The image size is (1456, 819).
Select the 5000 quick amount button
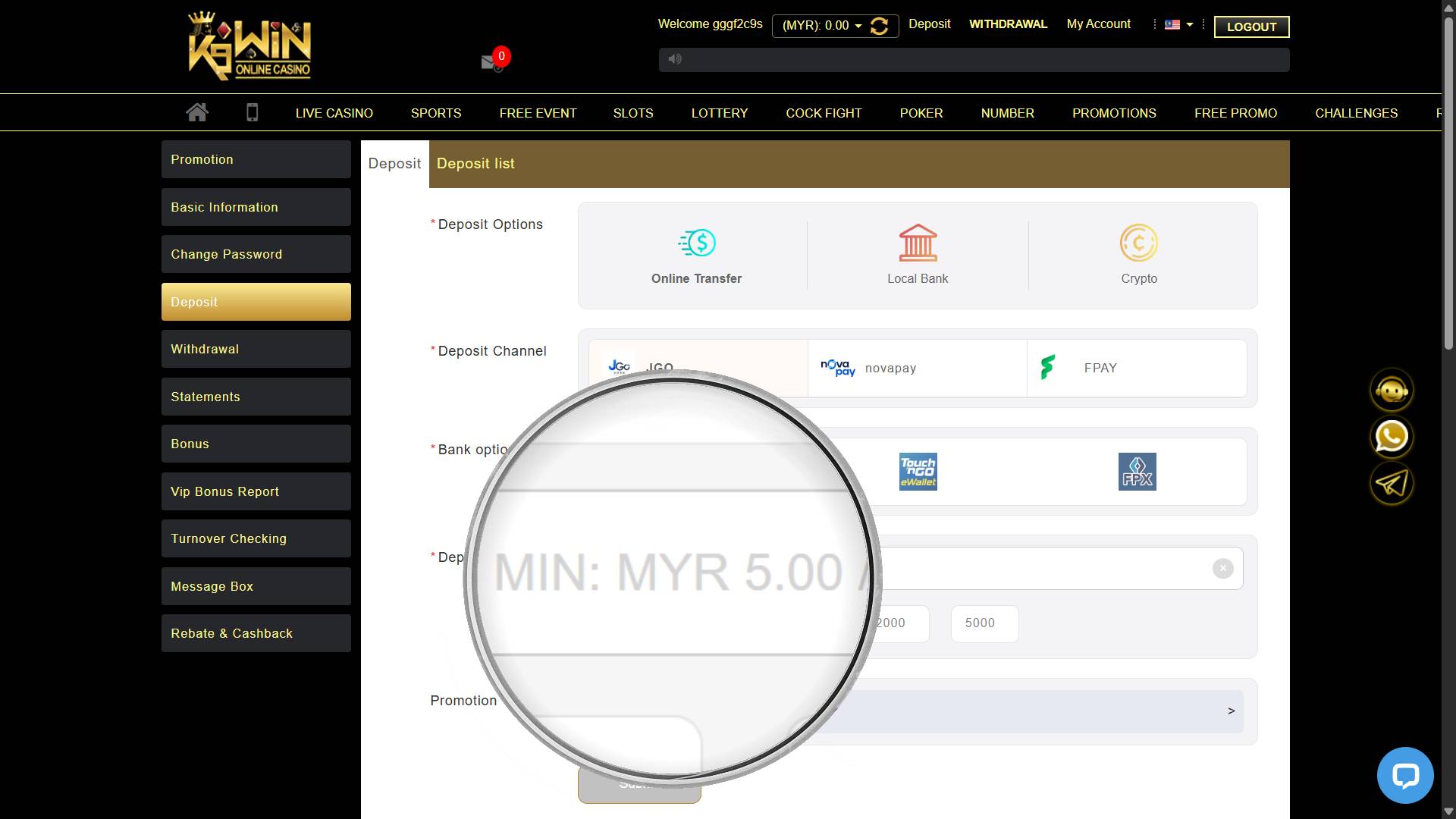tap(984, 623)
